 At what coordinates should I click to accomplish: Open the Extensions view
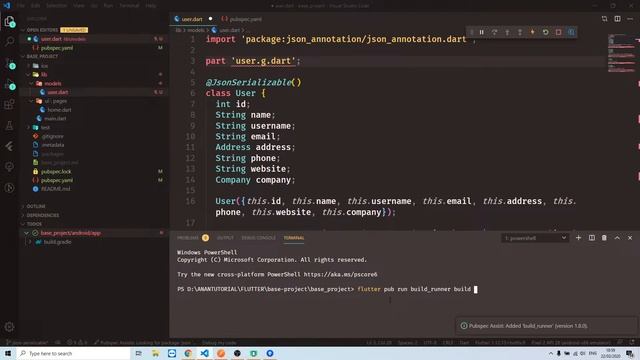(9, 104)
